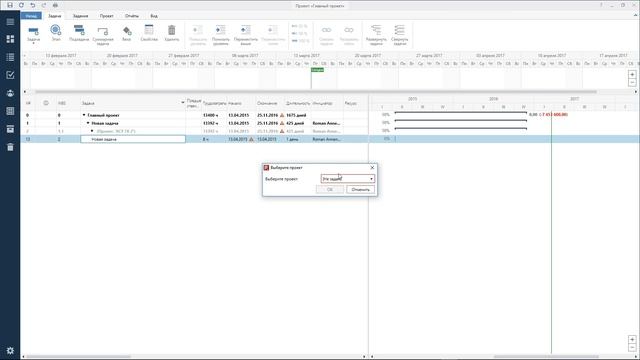Click the print icon in title bar
The image size is (640, 360).
pyautogui.click(x=55, y=5)
